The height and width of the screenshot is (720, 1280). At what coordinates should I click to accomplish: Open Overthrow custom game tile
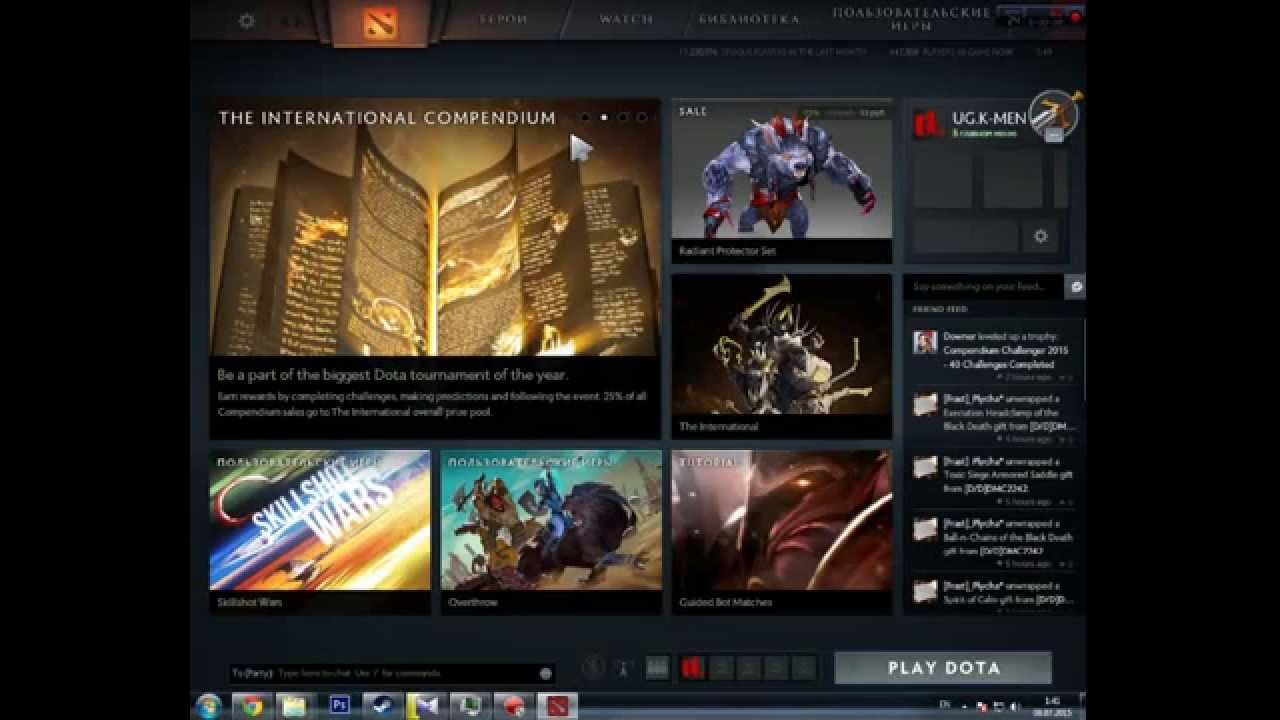click(551, 532)
